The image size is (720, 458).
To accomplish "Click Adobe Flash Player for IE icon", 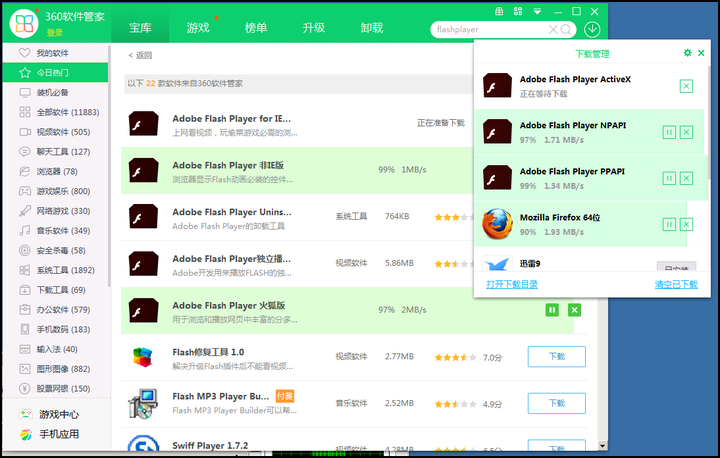I will (x=144, y=124).
